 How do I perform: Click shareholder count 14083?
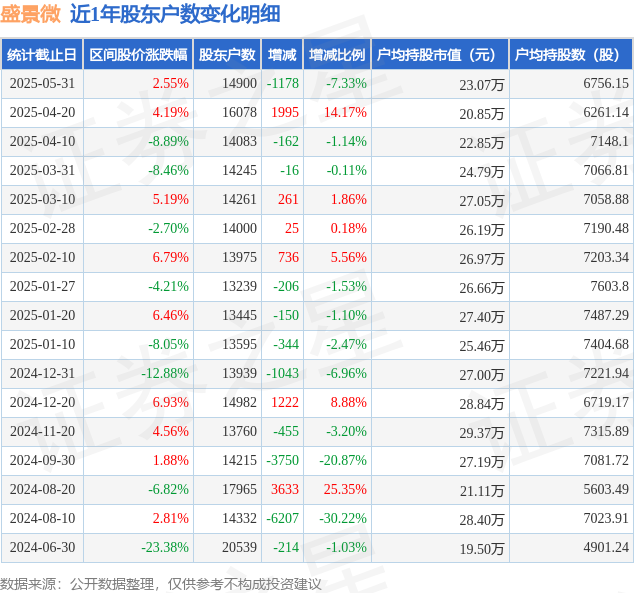(x=239, y=141)
